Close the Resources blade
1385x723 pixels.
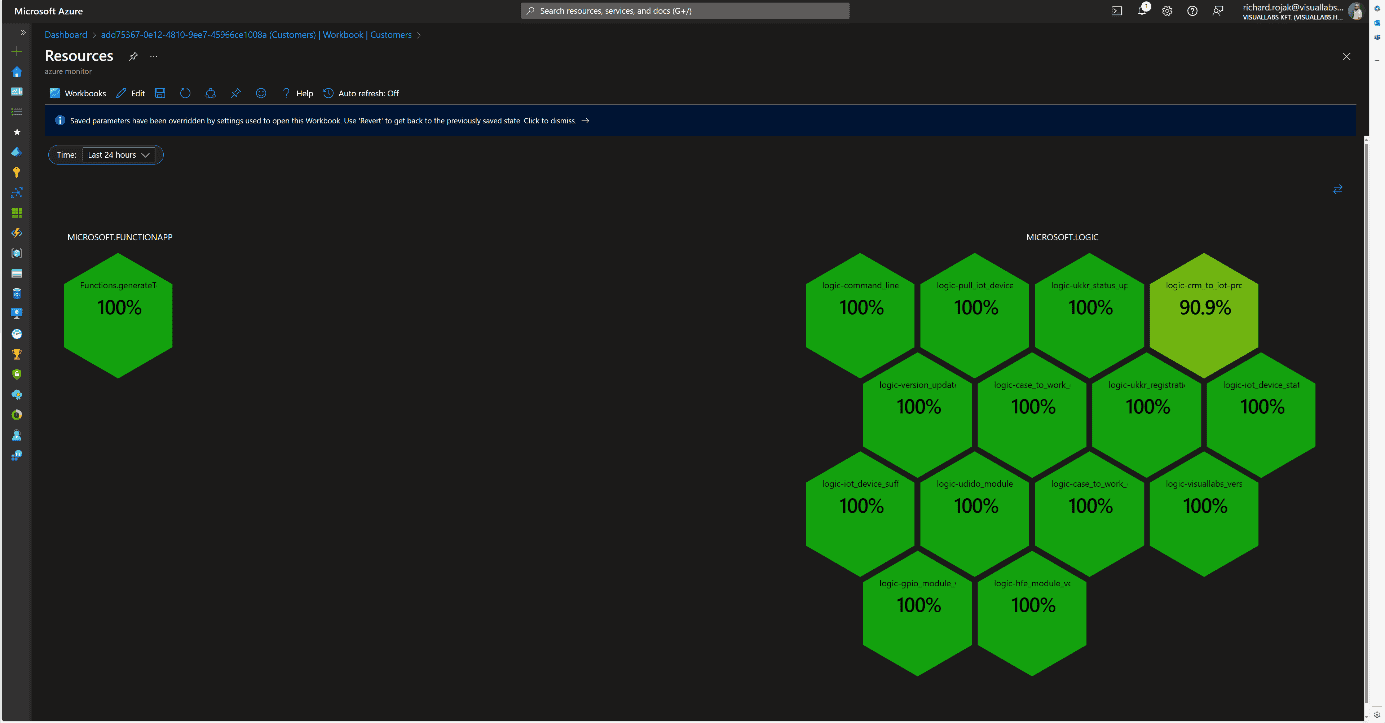(x=1346, y=57)
